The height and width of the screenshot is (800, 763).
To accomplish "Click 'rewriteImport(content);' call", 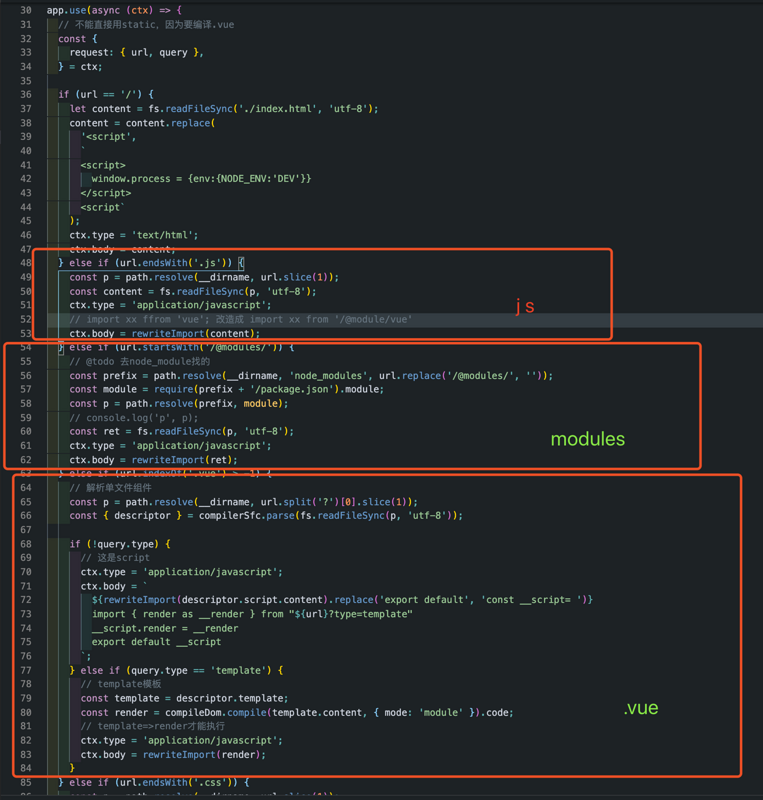I will (195, 334).
